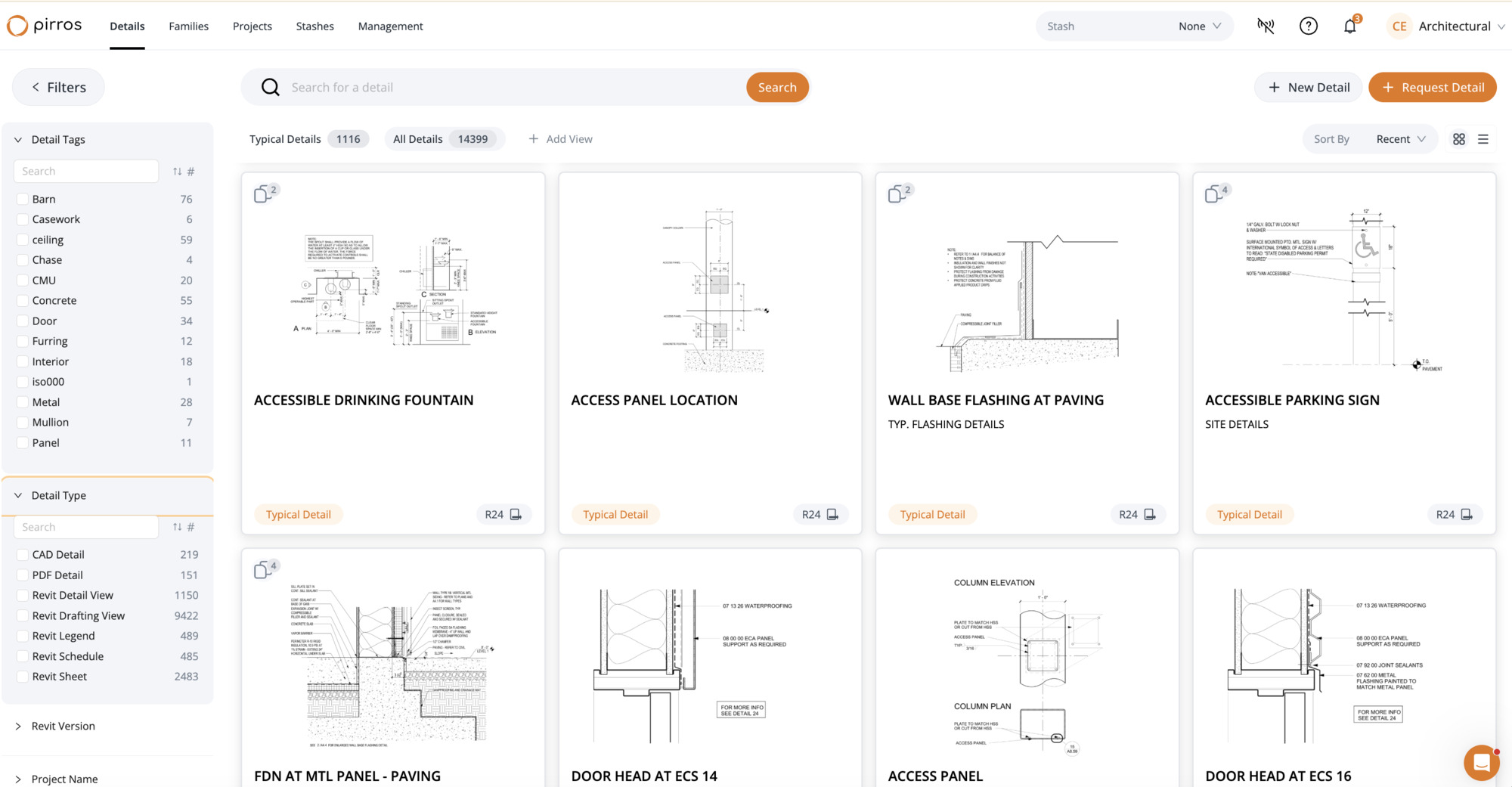Toggle alphabetical sort for Detail Type
Viewport: 1512px width, 787px height.
(177, 527)
